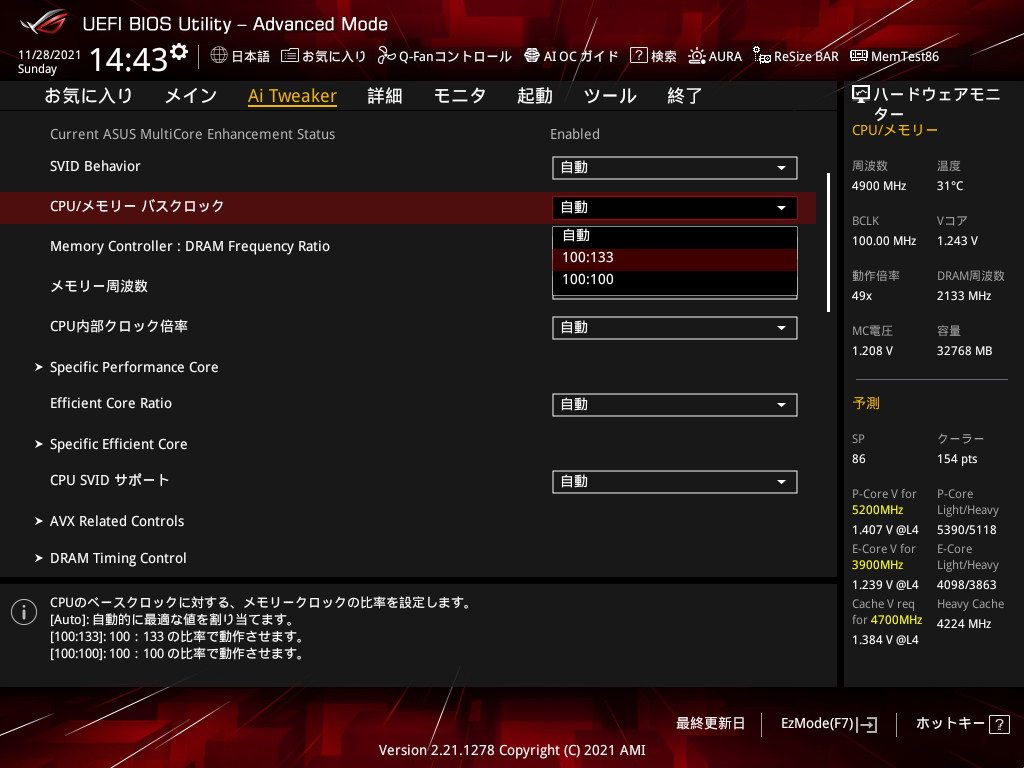Open the 起動 tab
1024x768 pixels.
(x=535, y=96)
